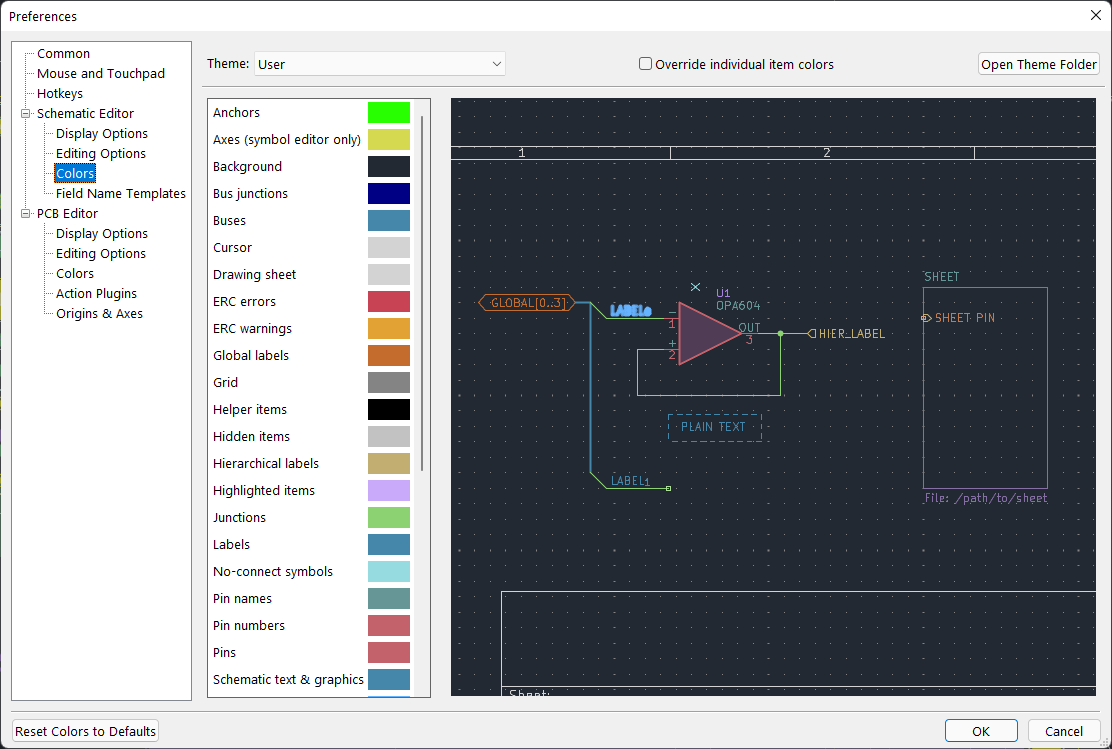Viewport: 1112px width, 749px height.
Task: Open the Hotkeys preferences page
Action: (60, 93)
